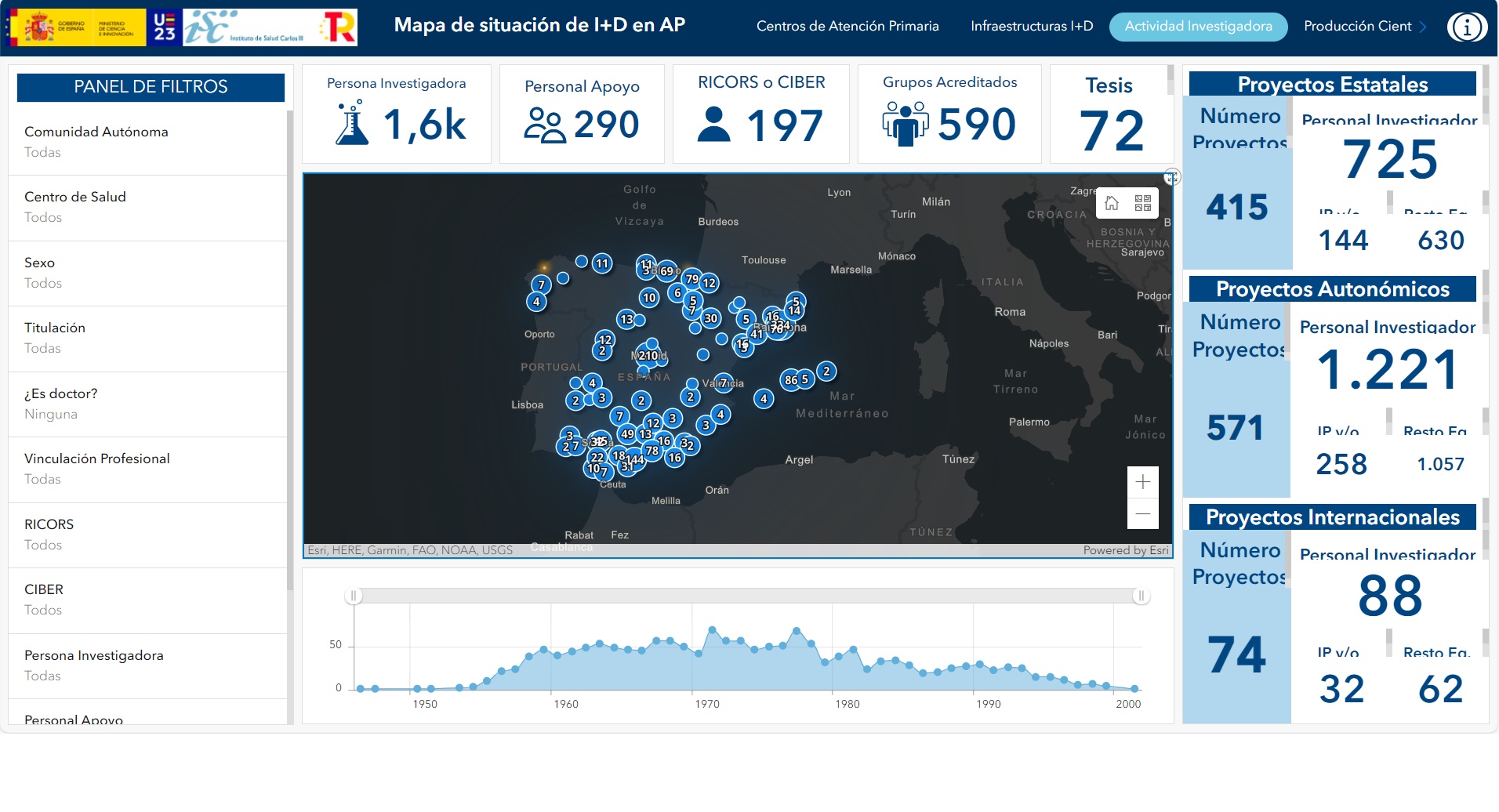Zoom in on the map

tap(1142, 482)
